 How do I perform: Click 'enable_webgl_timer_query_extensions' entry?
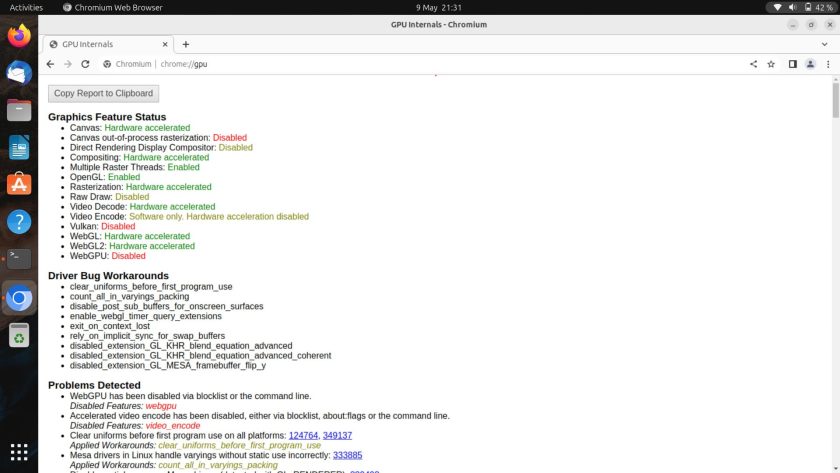(146, 317)
